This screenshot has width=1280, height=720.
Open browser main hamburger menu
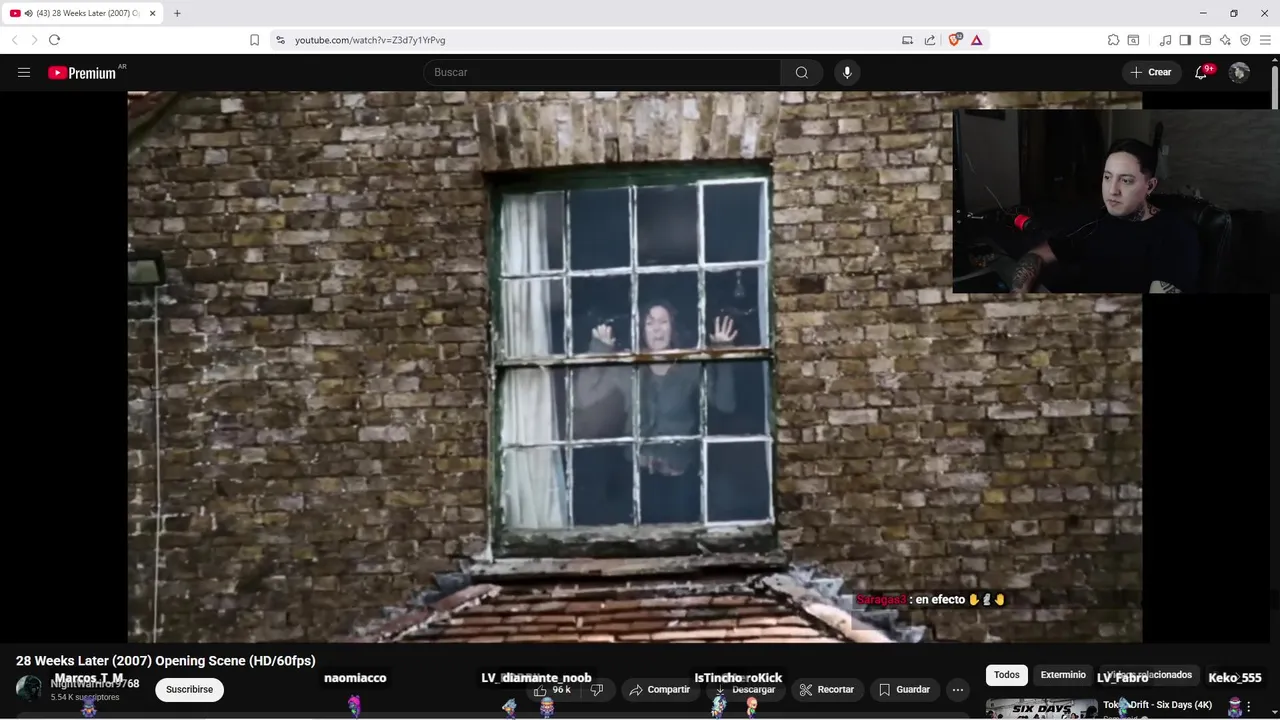[x=1265, y=40]
